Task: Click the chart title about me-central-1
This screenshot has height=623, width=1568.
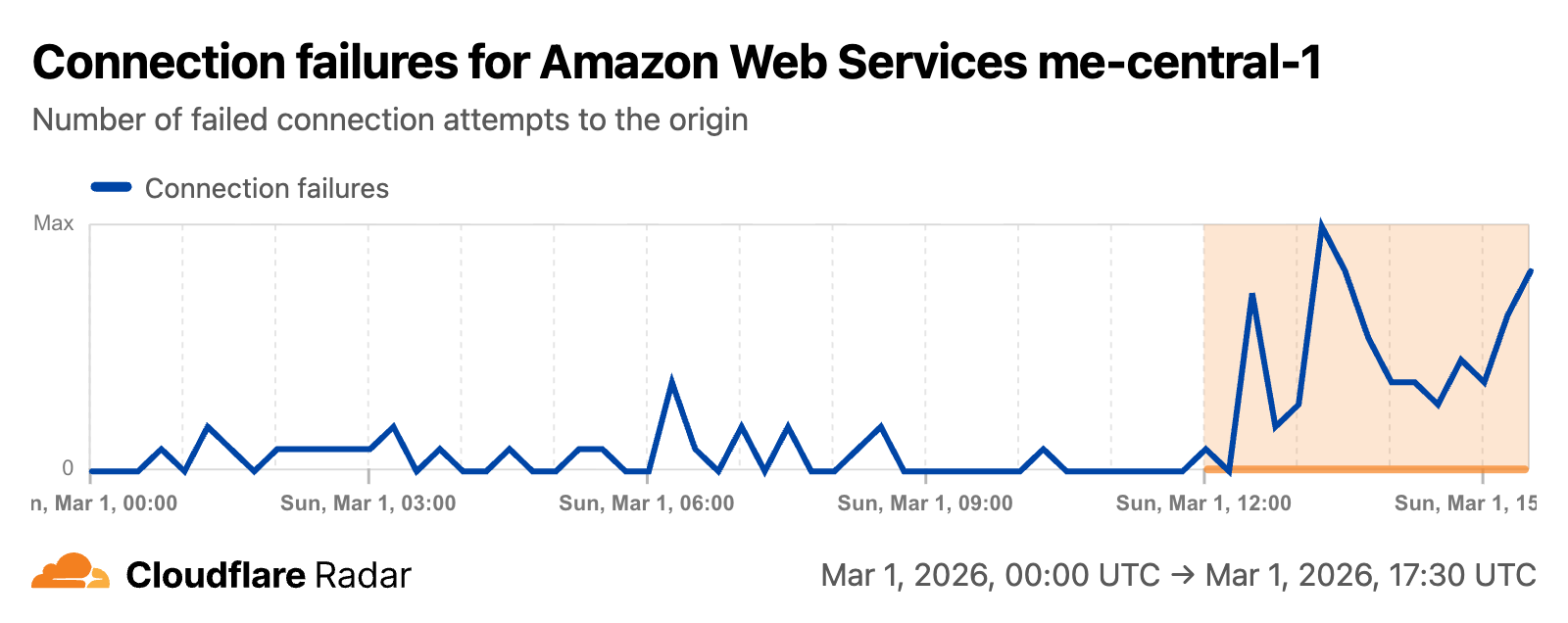Action: coord(677,63)
